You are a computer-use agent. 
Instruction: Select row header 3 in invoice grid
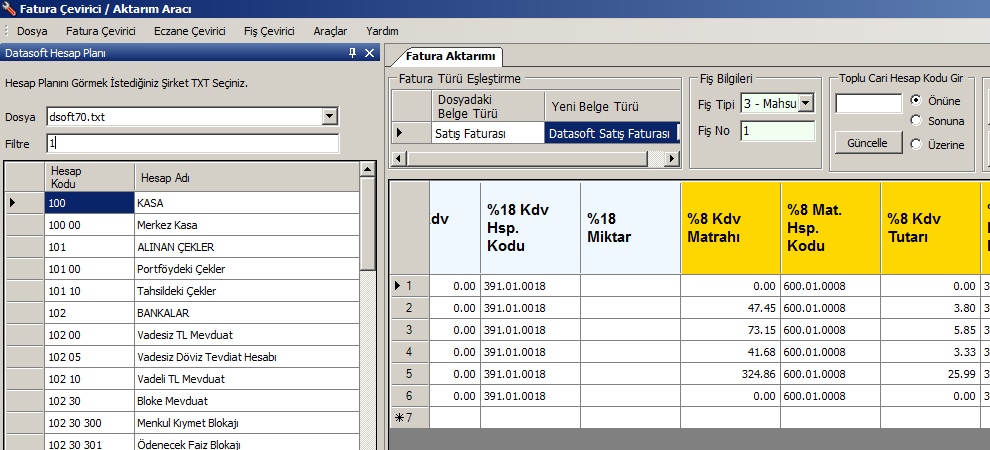click(x=410, y=330)
